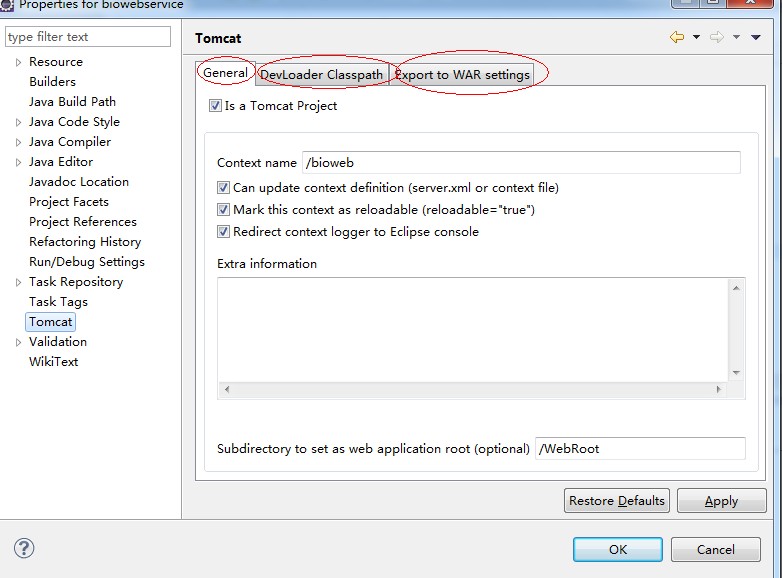The image size is (782, 578).
Task: Select Task Tags item
Action: [58, 302]
